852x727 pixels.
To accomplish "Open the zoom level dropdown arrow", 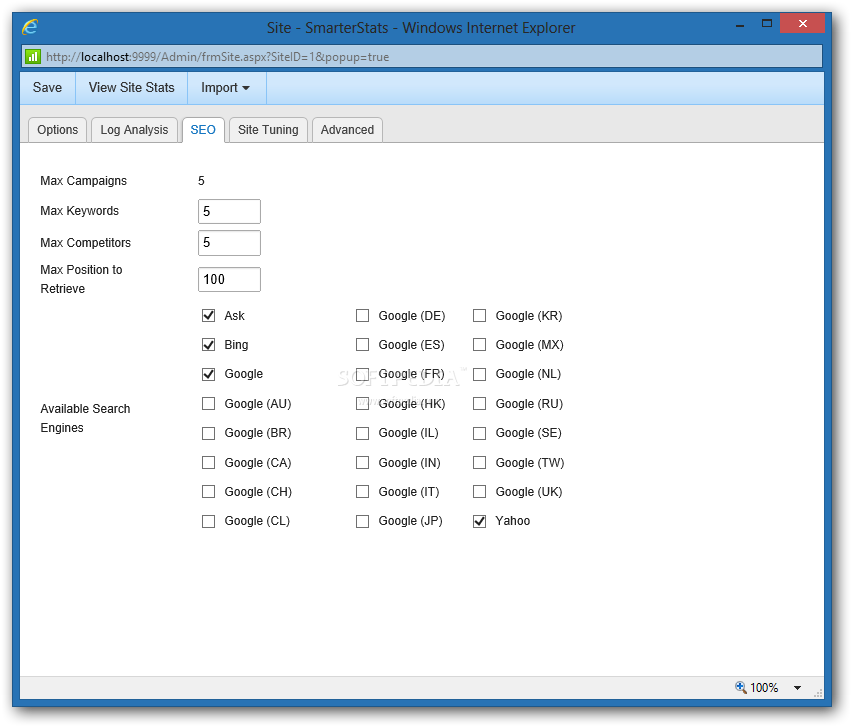I will [x=797, y=688].
